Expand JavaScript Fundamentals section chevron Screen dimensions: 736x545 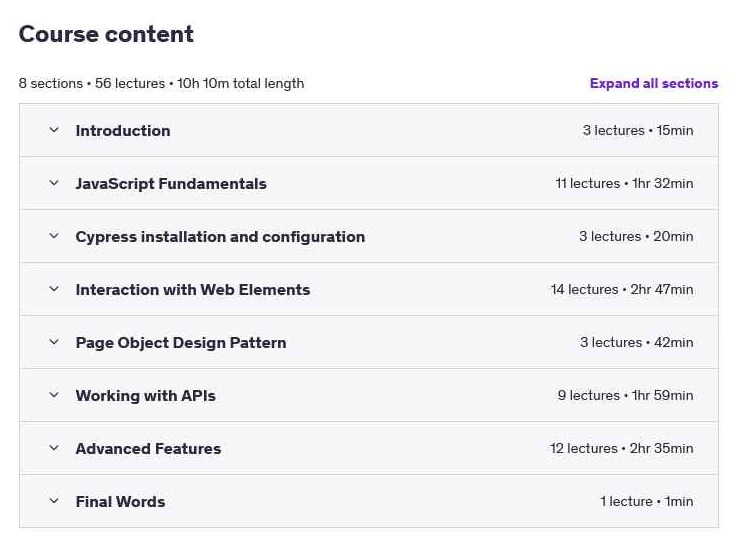point(54,183)
